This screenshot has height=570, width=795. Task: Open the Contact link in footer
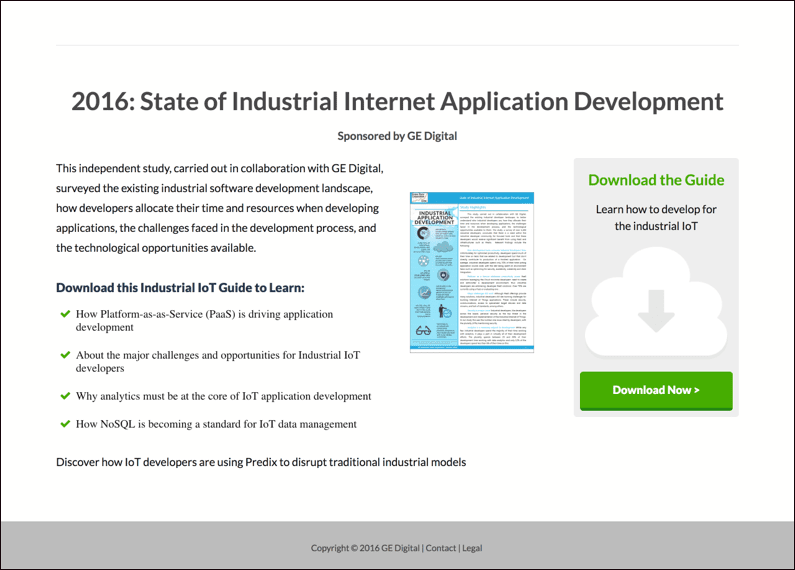coord(441,548)
